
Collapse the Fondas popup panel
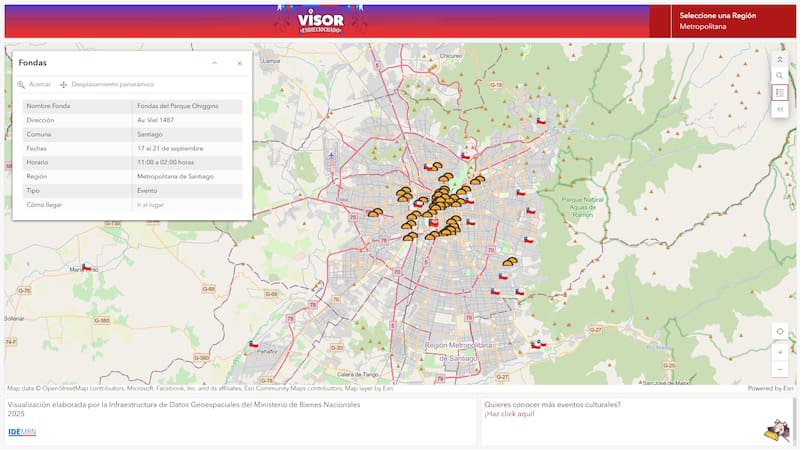tap(215, 63)
